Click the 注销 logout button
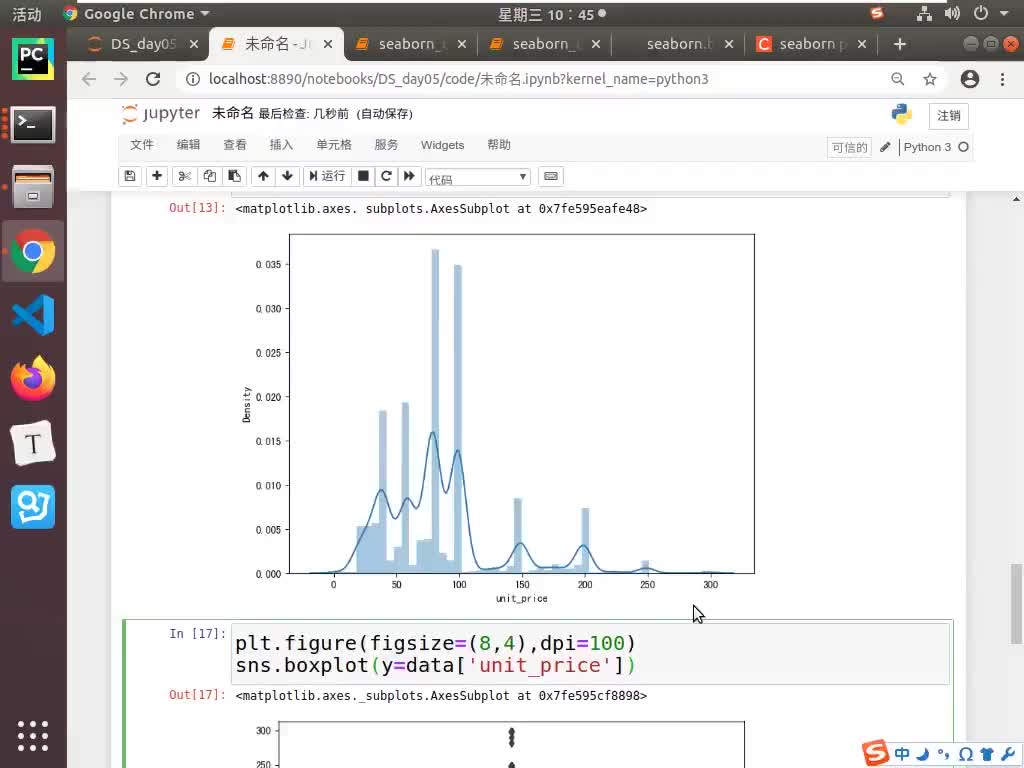 tap(948, 116)
